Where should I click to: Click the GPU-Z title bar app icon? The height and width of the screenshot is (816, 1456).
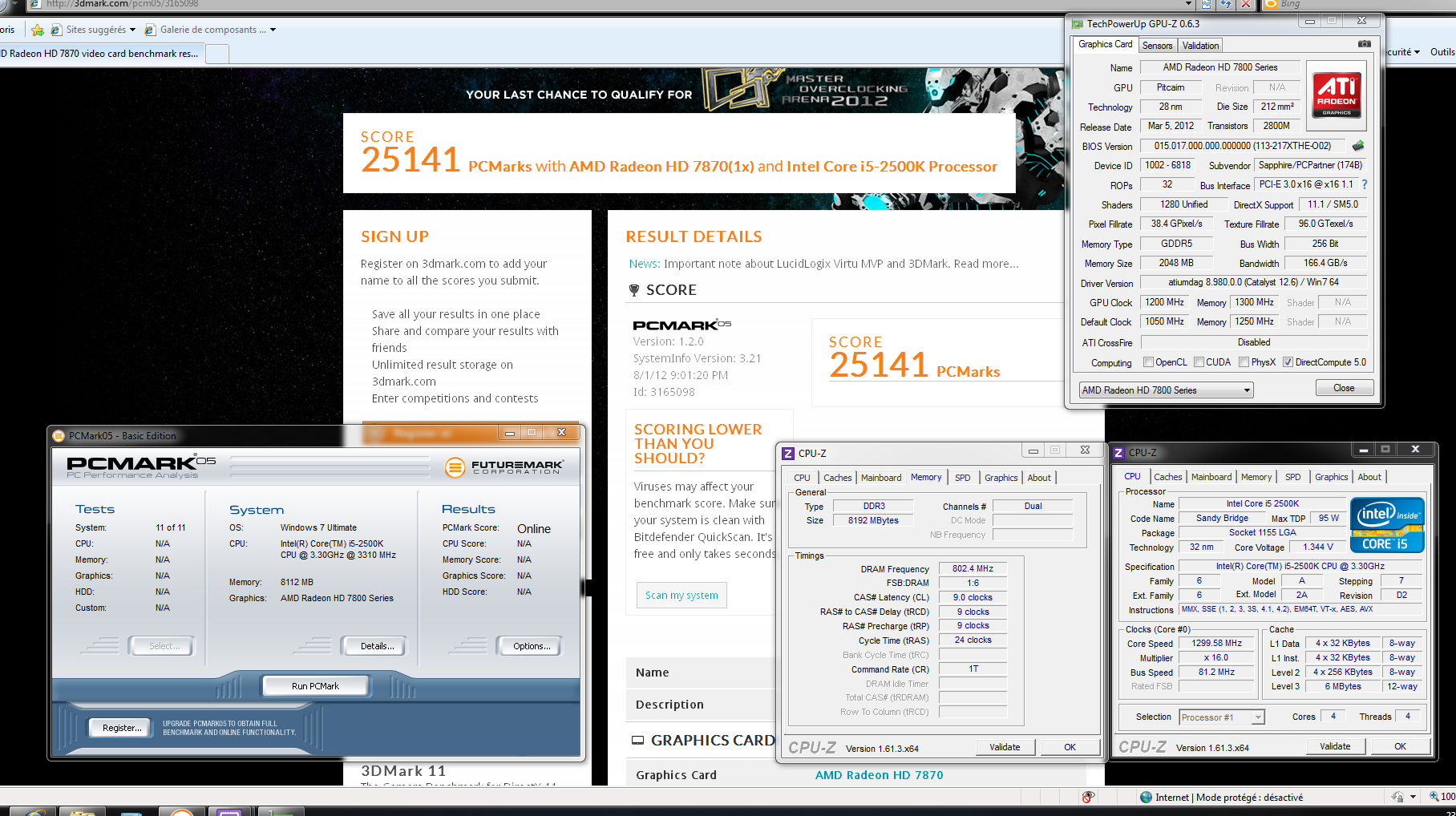tap(1078, 24)
